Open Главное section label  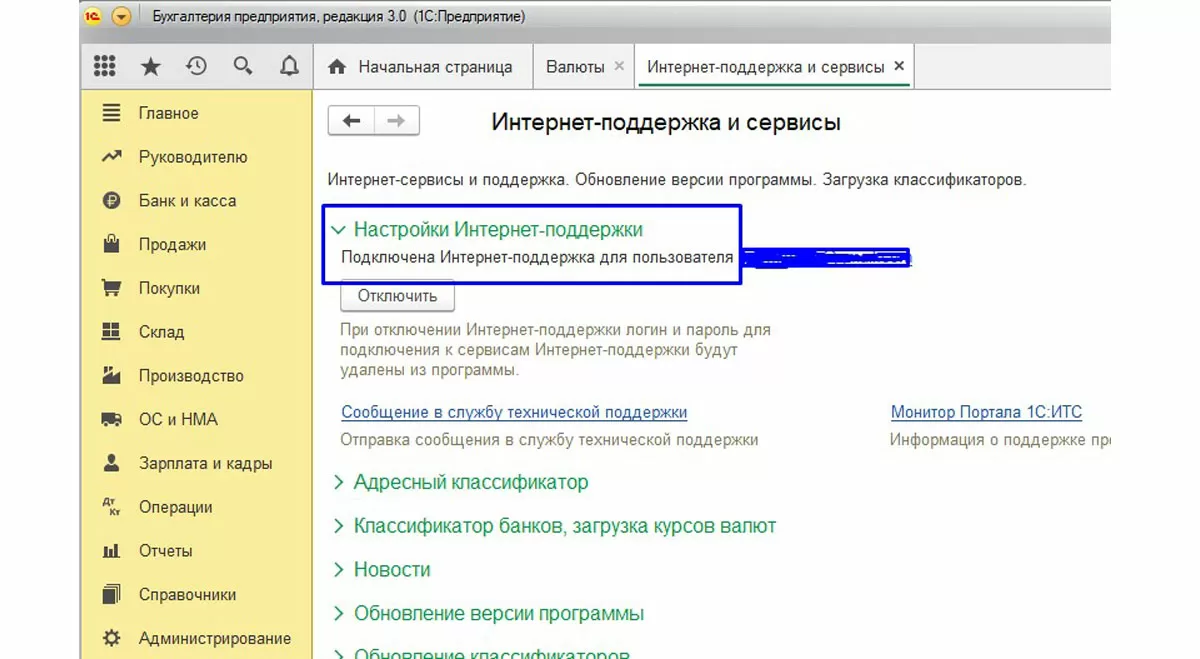coord(168,113)
